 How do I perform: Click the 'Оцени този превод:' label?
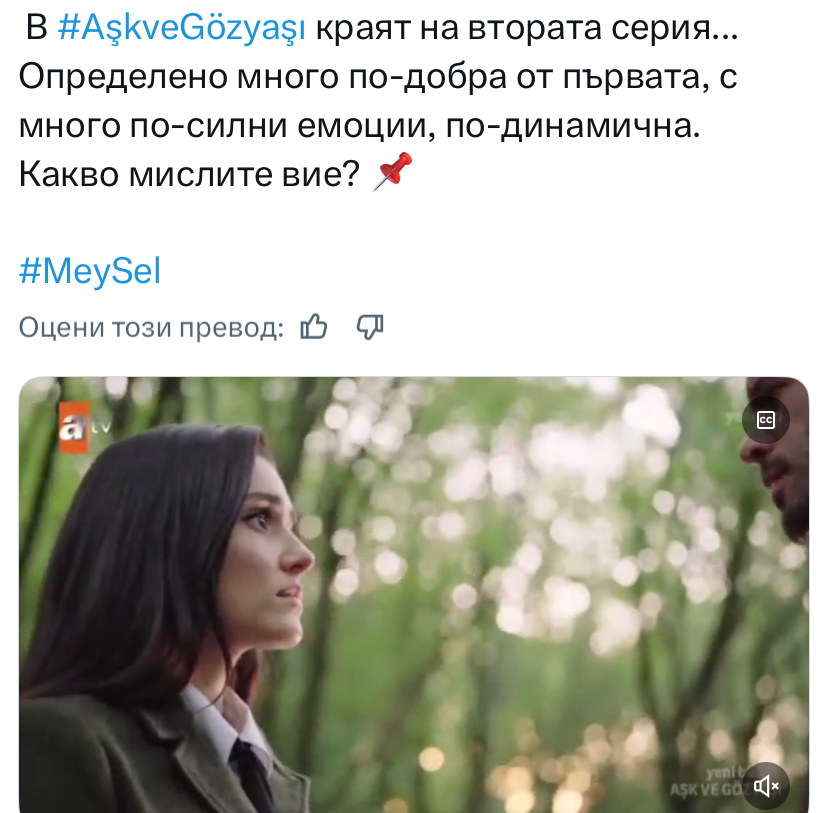tap(152, 327)
